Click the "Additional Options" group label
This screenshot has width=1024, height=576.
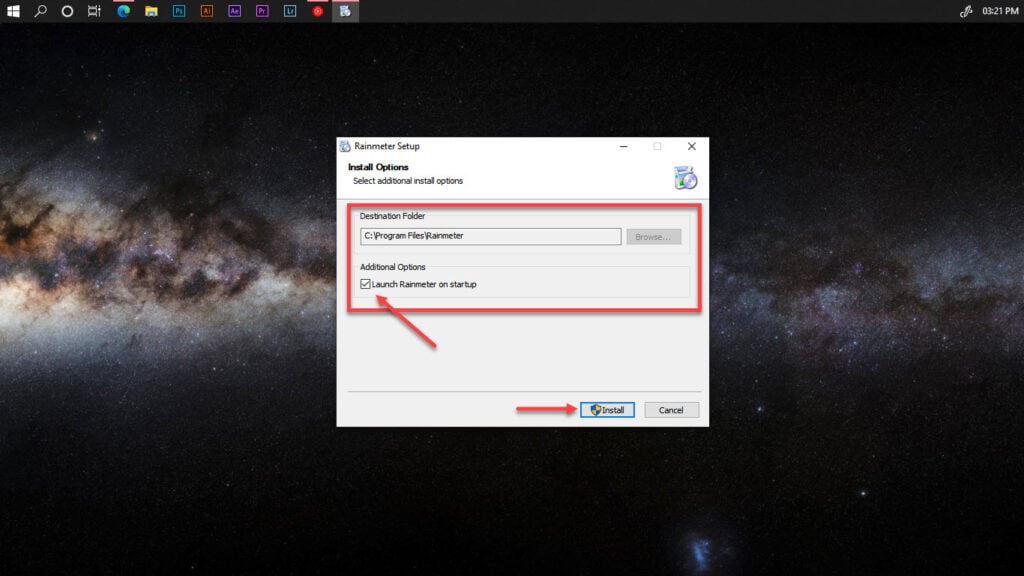click(x=392, y=267)
